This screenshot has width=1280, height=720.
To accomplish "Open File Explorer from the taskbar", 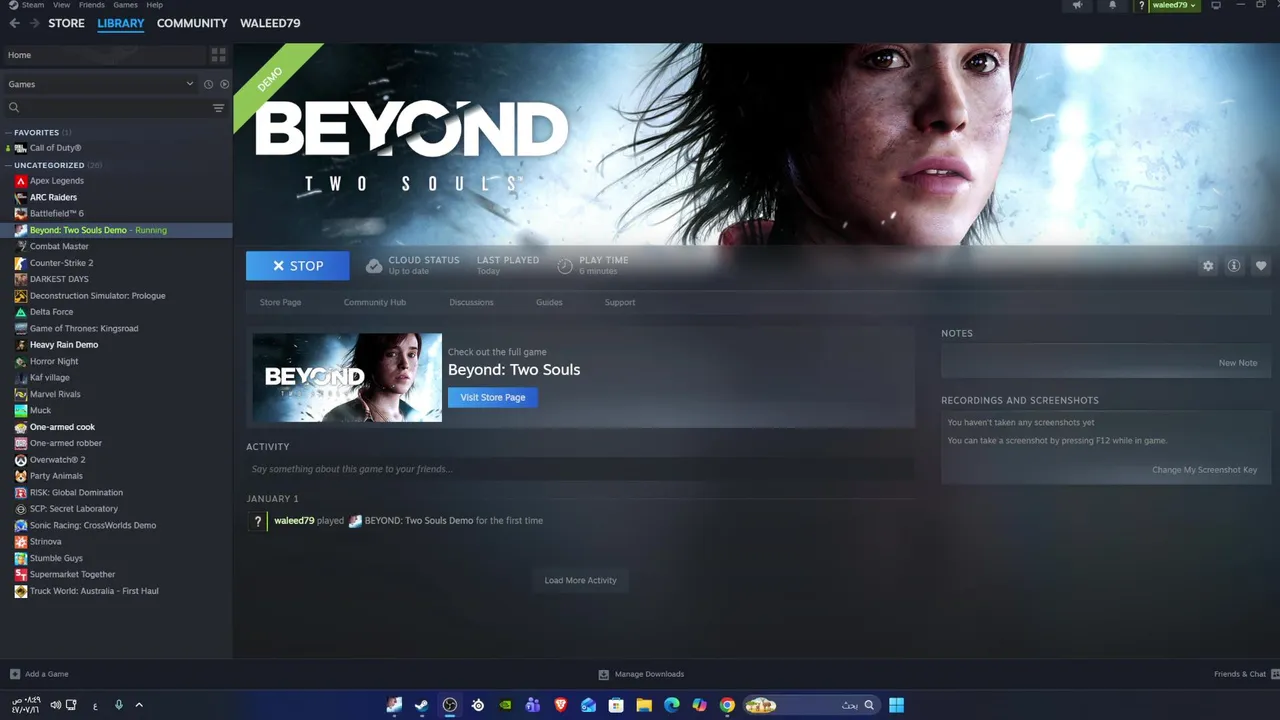I will (x=644, y=705).
